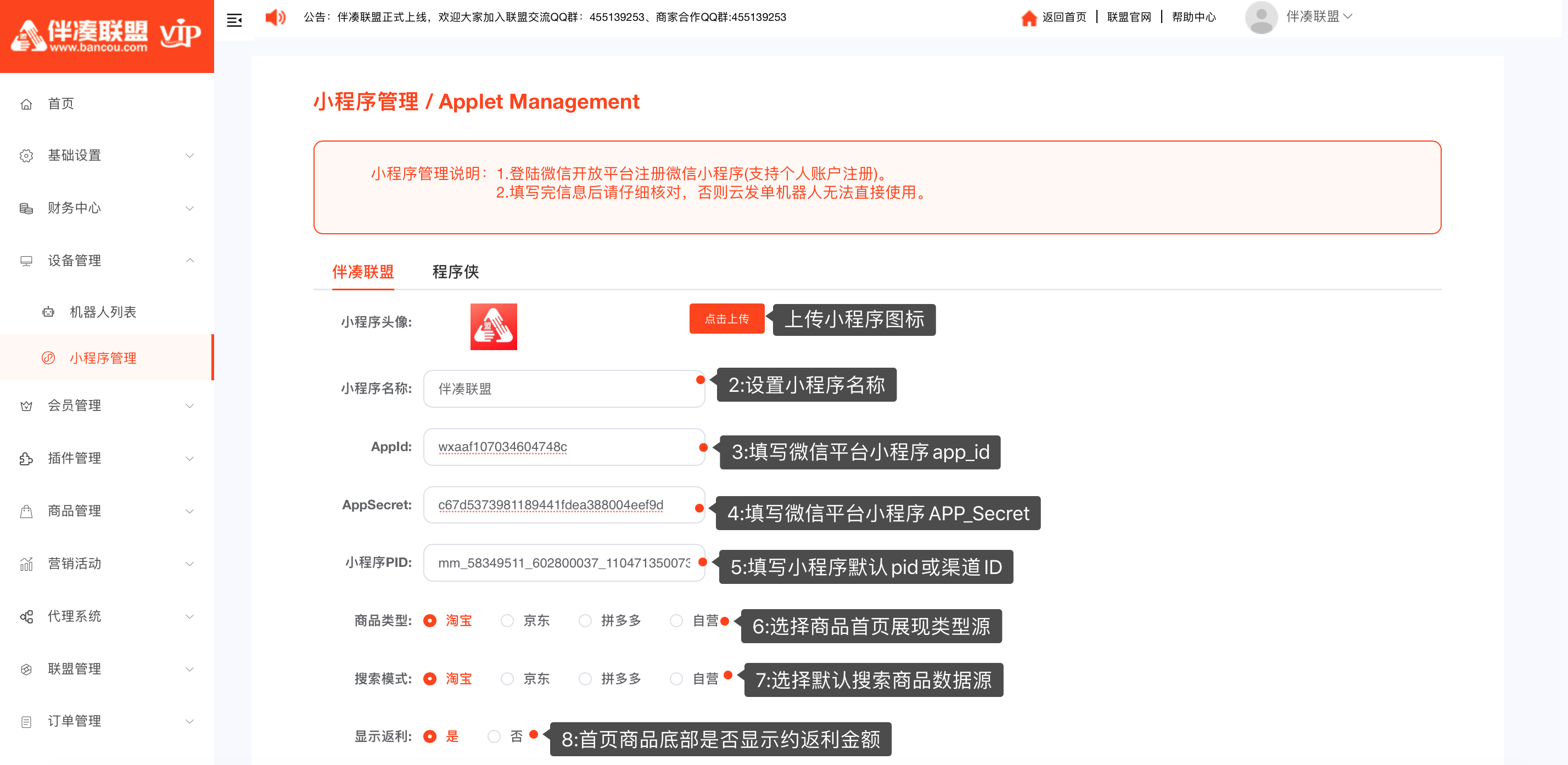1568x765 pixels.
Task: Click the 设备管理 monitor icon
Action: [x=26, y=261]
